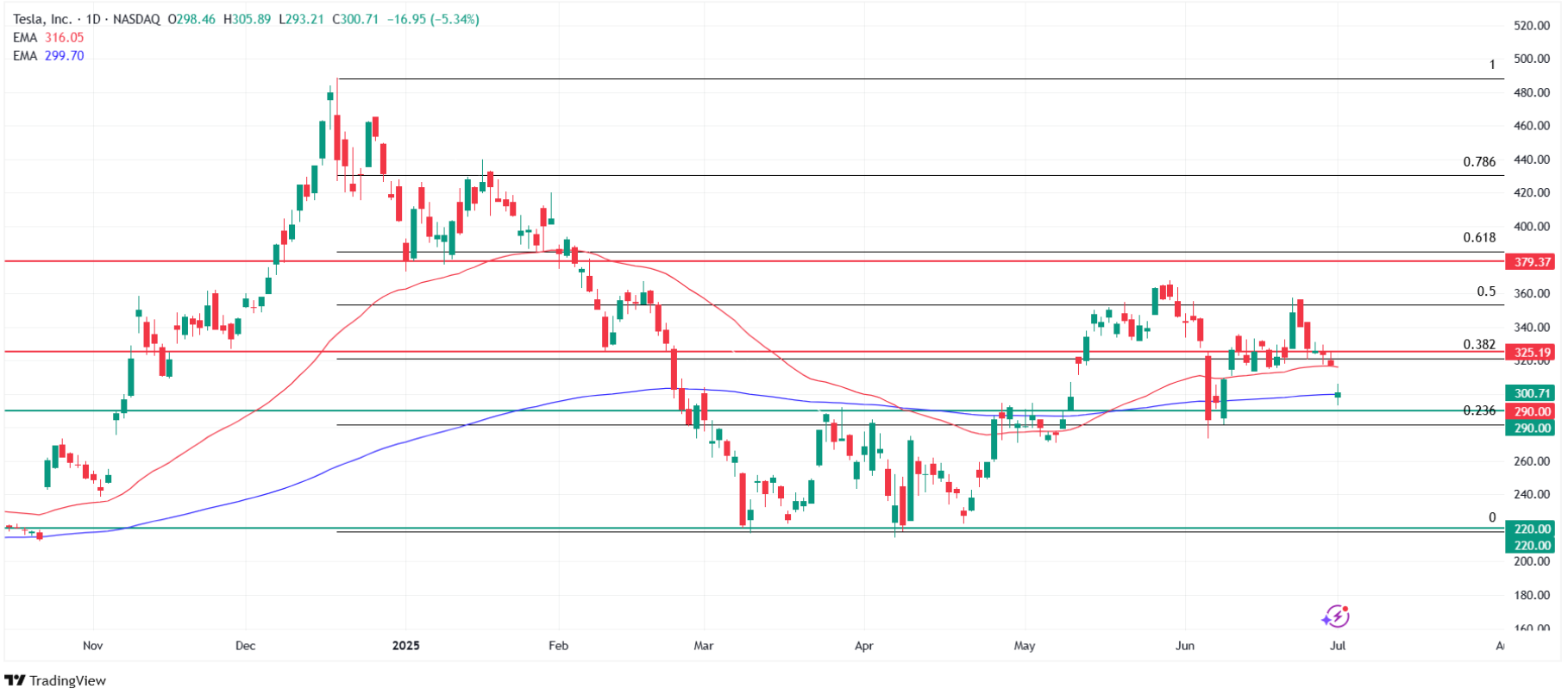1568x695 pixels.
Task: Select the 0.236 Fibonacci label
Action: pos(1479,410)
